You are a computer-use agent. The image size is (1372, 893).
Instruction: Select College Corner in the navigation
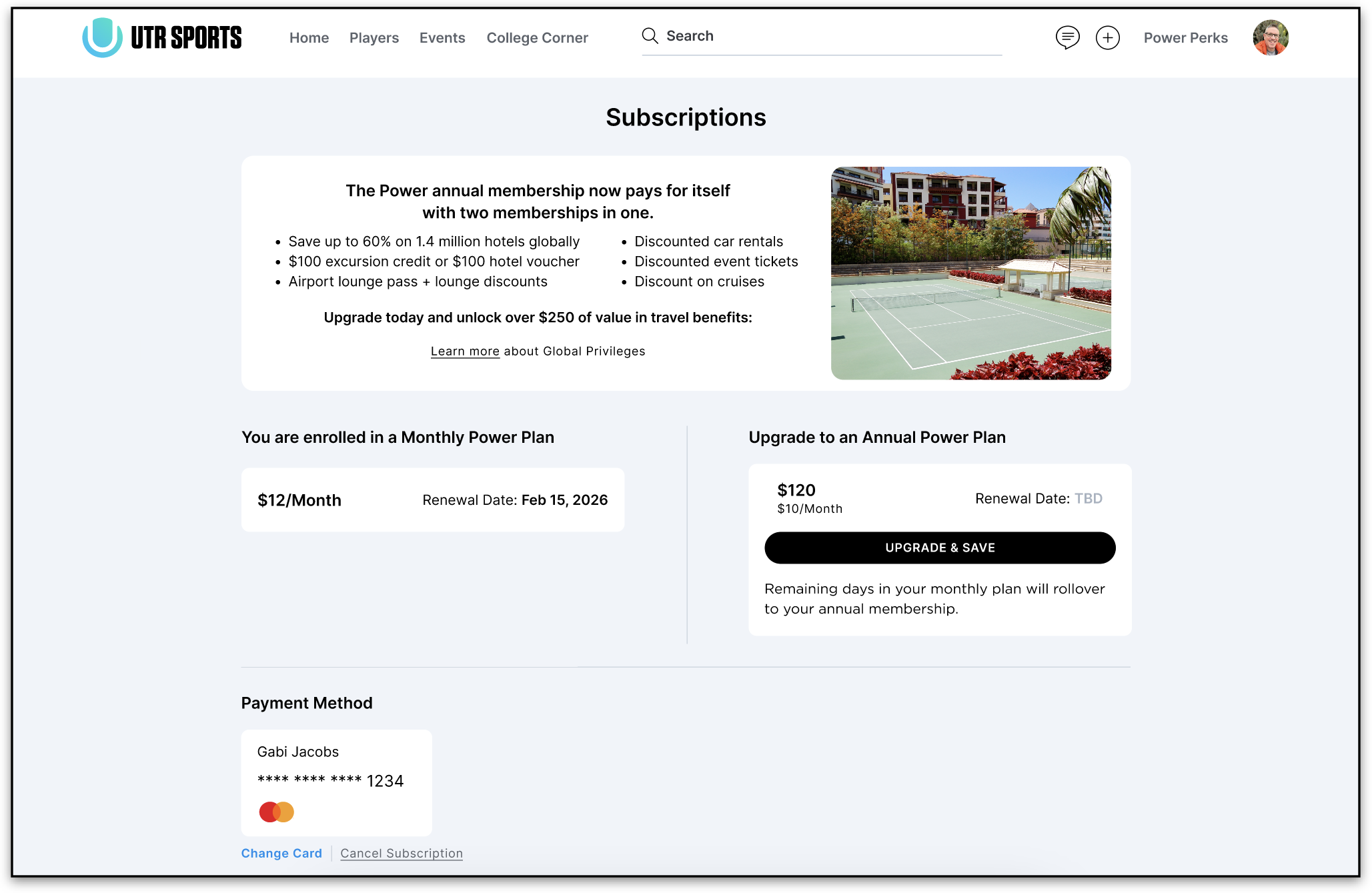coord(537,38)
